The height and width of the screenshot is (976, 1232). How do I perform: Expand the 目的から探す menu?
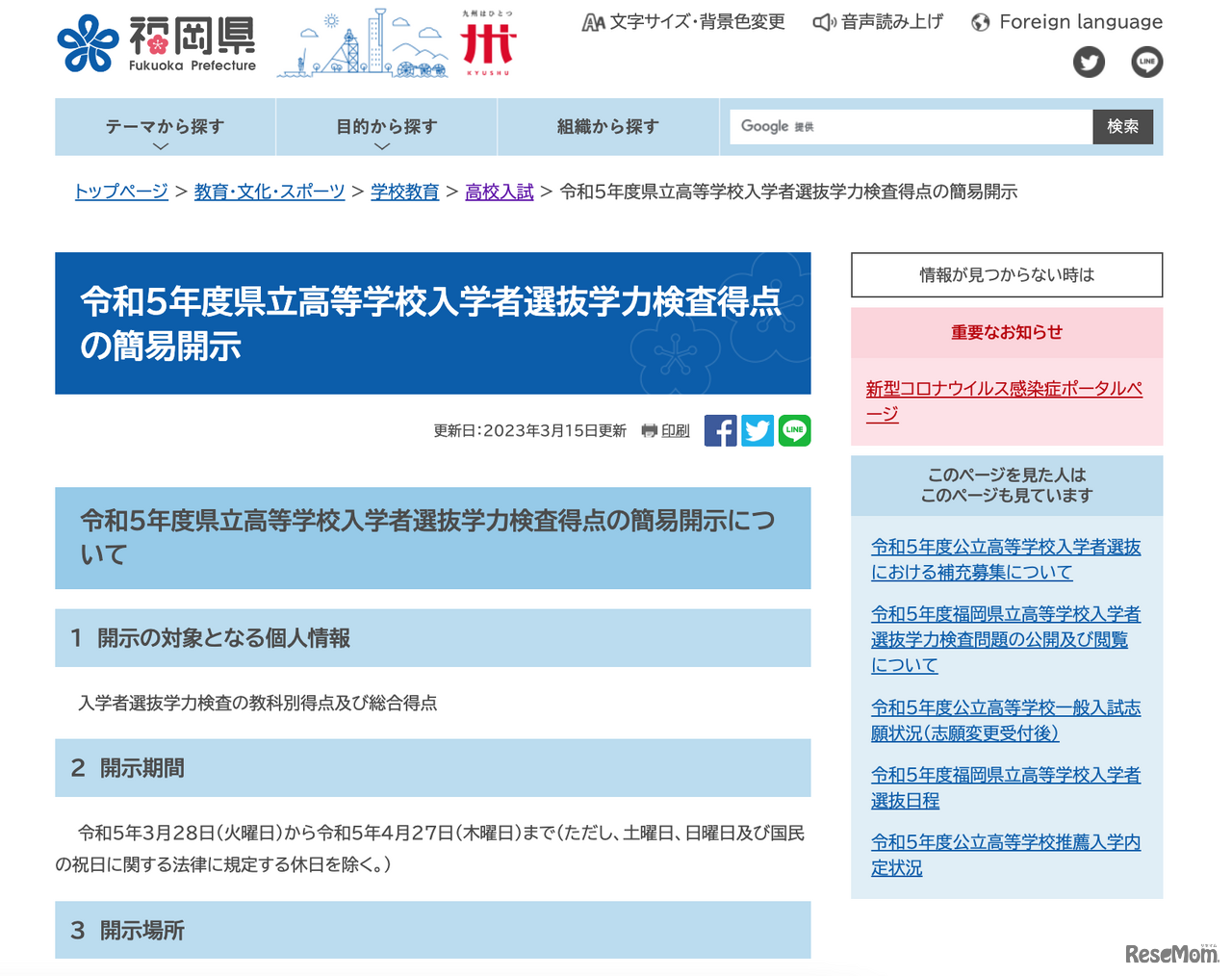tap(386, 127)
